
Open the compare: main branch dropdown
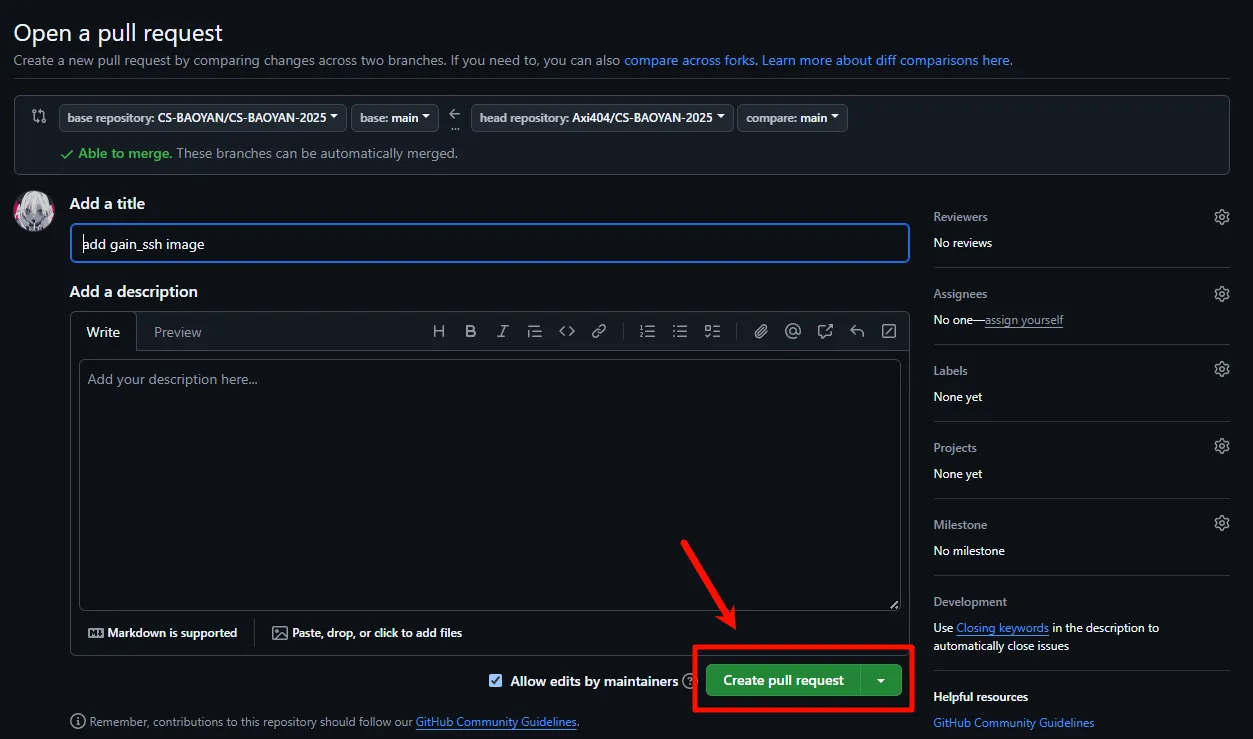tap(792, 118)
